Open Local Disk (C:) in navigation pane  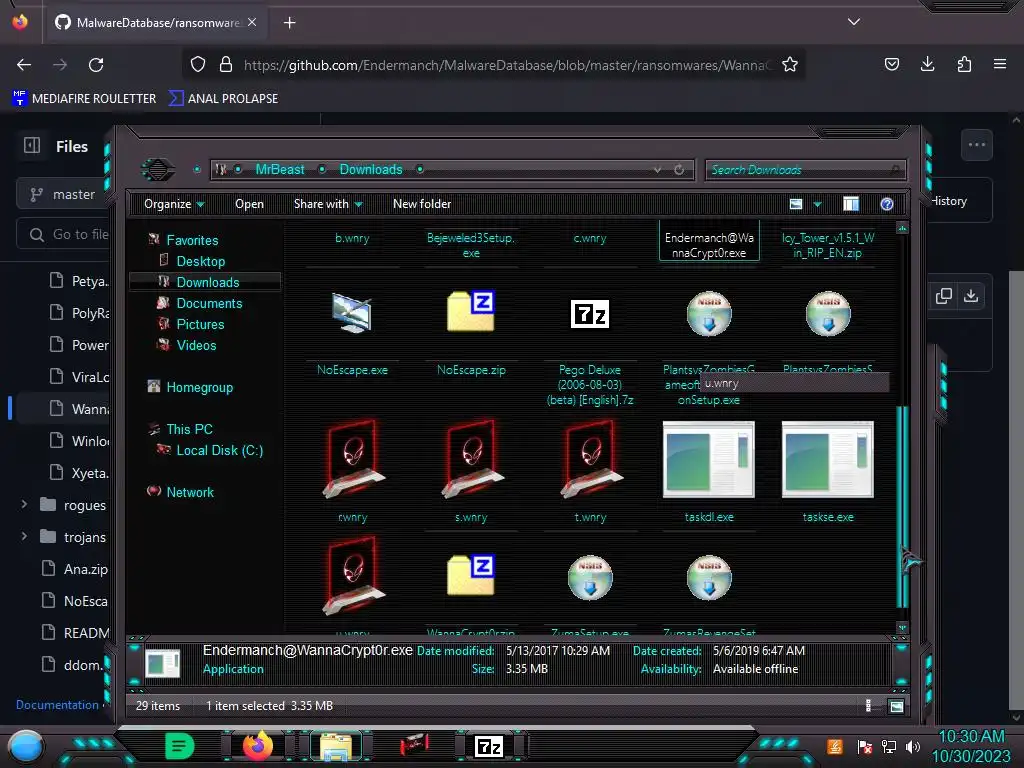point(219,450)
